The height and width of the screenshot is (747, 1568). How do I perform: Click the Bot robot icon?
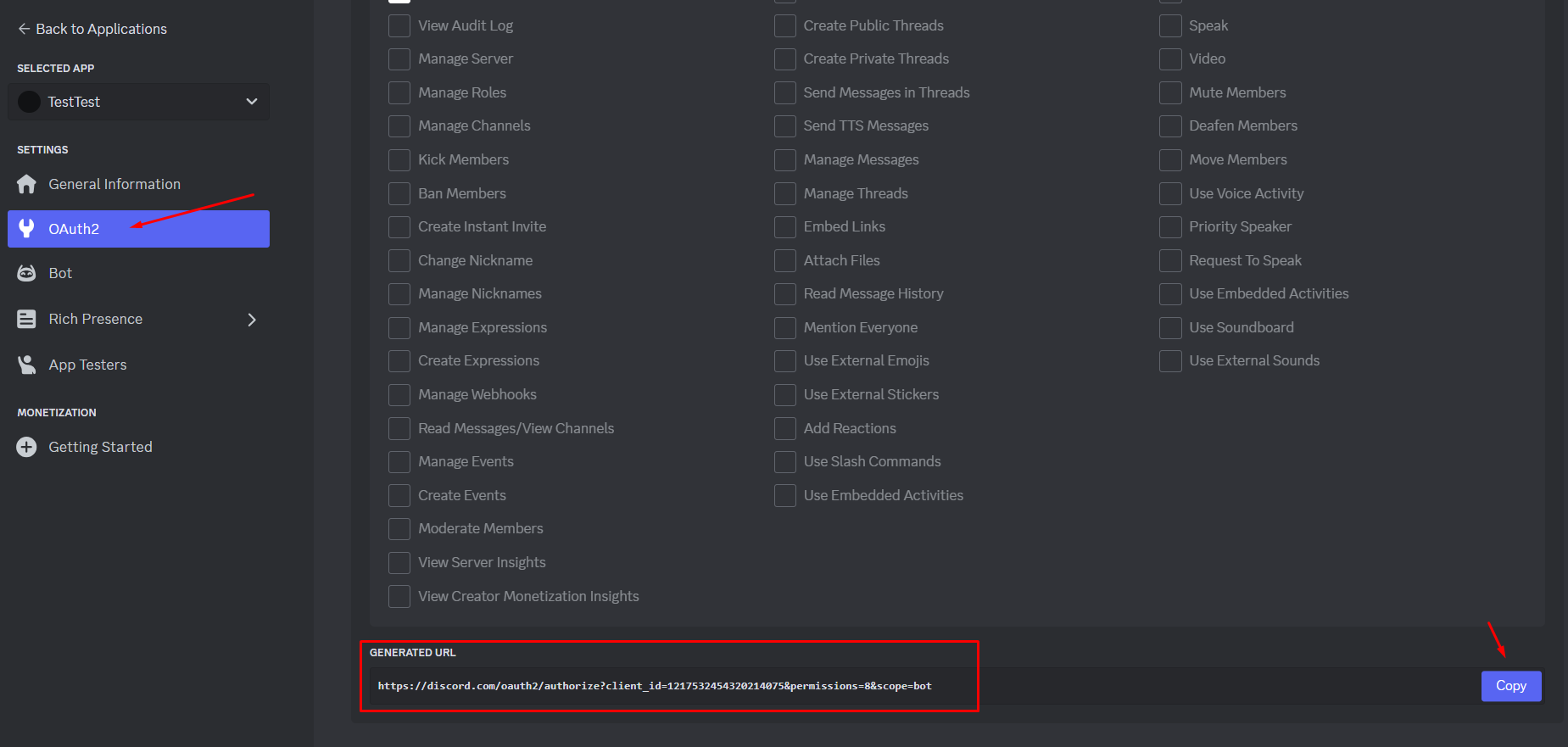pyautogui.click(x=27, y=273)
